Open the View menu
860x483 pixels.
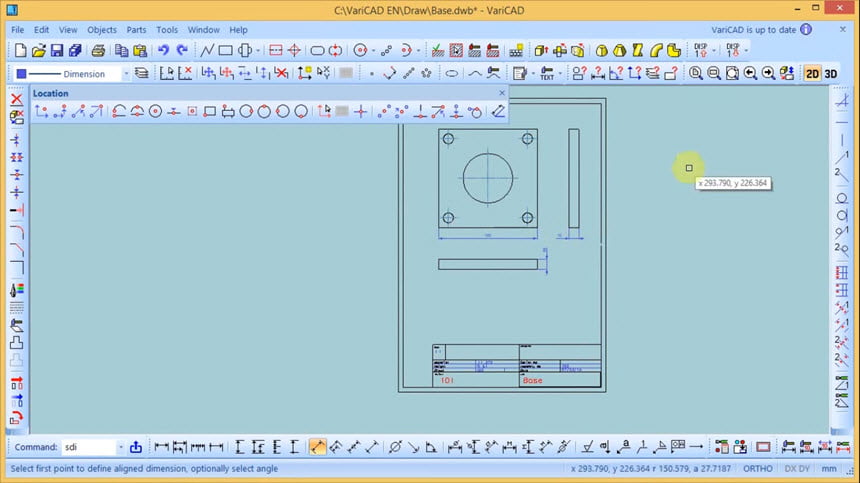point(68,30)
